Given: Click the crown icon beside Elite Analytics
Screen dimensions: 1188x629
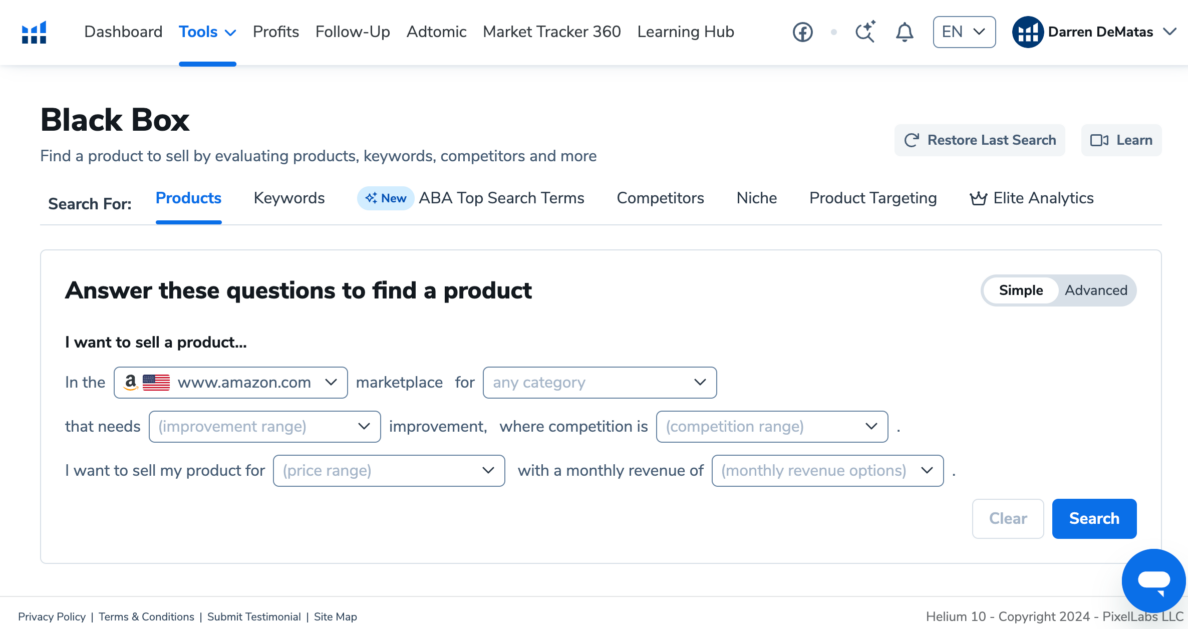Looking at the screenshot, I should click(x=978, y=199).
